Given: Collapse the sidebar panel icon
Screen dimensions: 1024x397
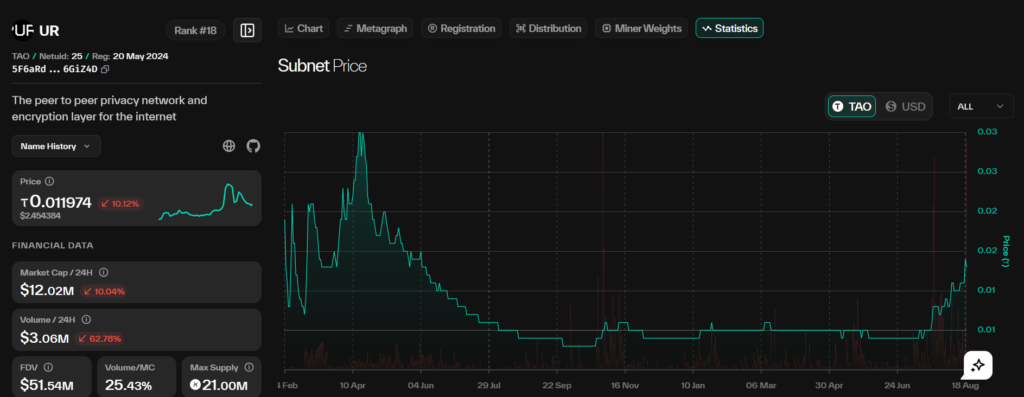Looking at the screenshot, I should coord(248,30).
